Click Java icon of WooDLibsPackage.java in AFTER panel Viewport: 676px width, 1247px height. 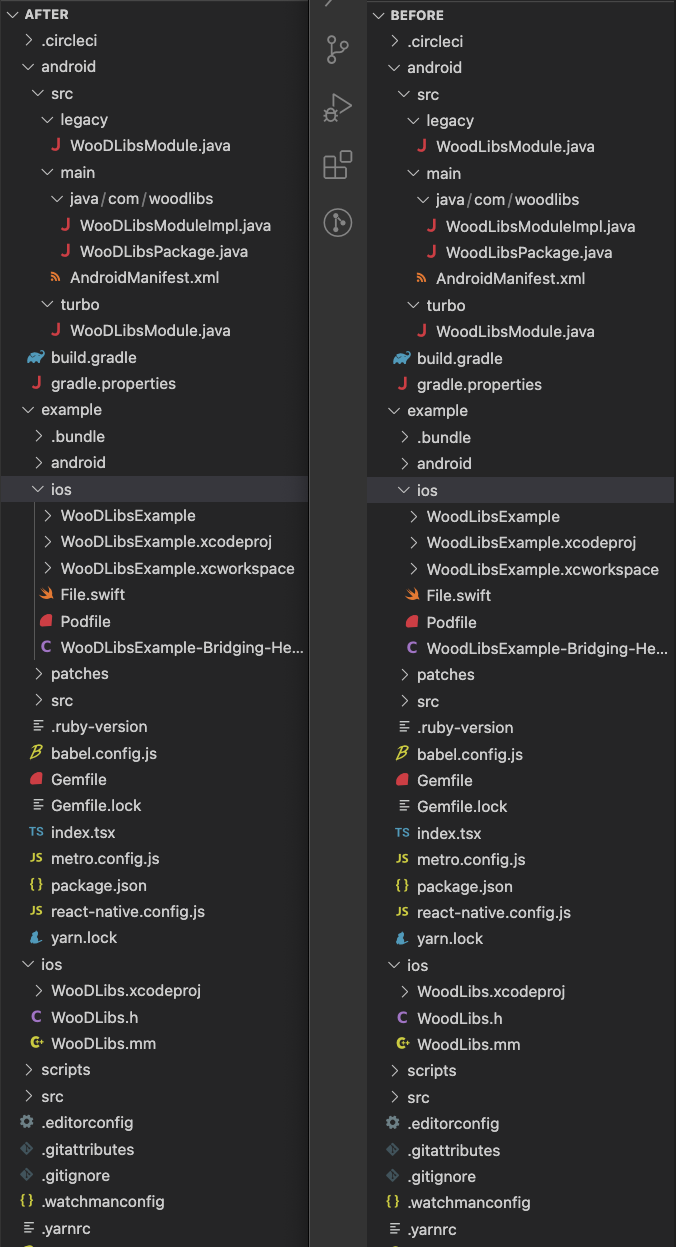click(x=66, y=251)
